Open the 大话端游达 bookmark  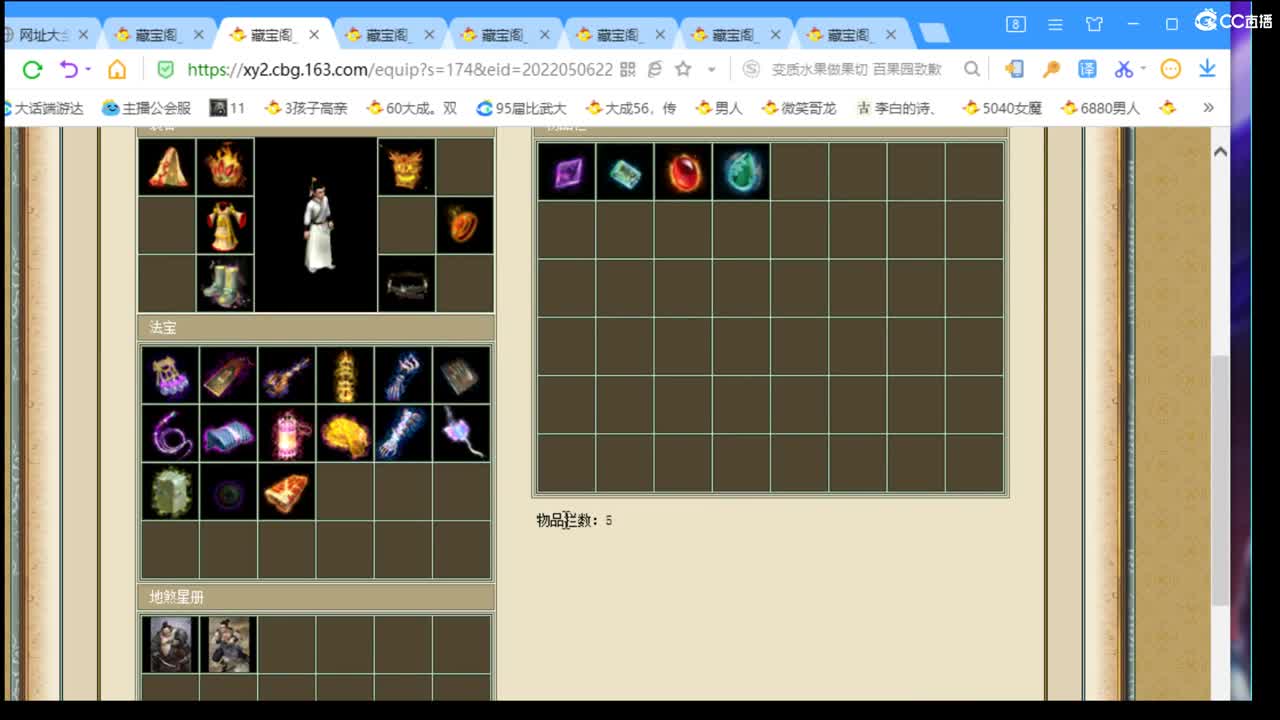(44, 108)
